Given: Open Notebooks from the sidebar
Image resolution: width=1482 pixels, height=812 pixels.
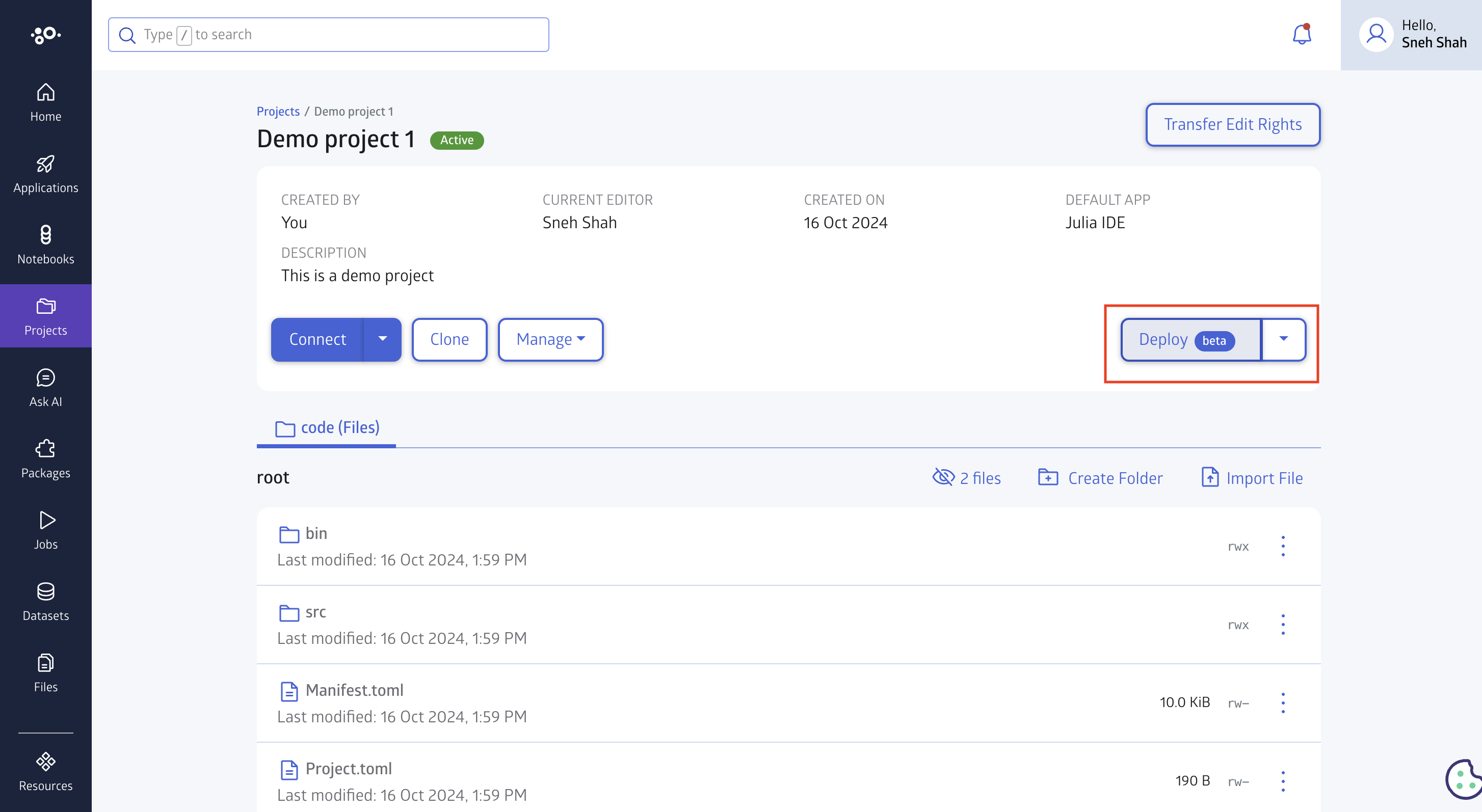Looking at the screenshot, I should click(45, 246).
